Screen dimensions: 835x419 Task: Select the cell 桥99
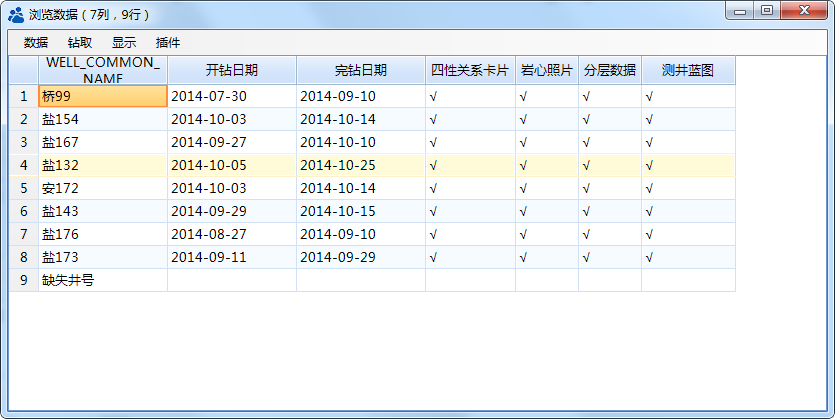pyautogui.click(x=103, y=96)
